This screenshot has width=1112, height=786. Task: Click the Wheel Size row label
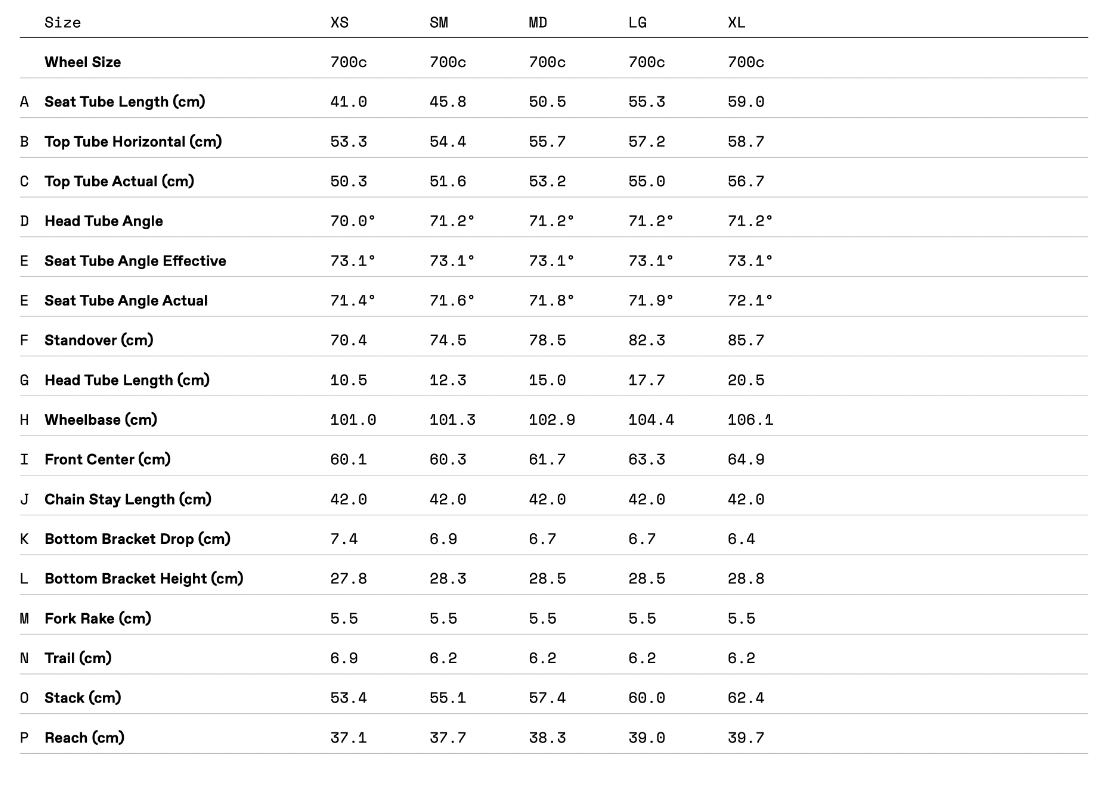(82, 62)
